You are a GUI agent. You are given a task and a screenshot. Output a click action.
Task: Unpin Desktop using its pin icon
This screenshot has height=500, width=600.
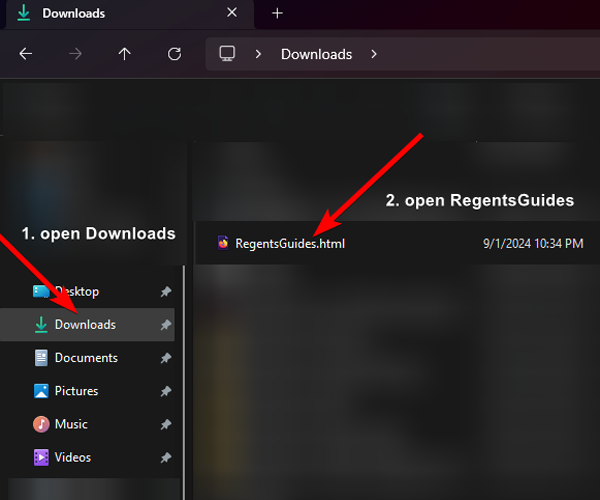165,292
